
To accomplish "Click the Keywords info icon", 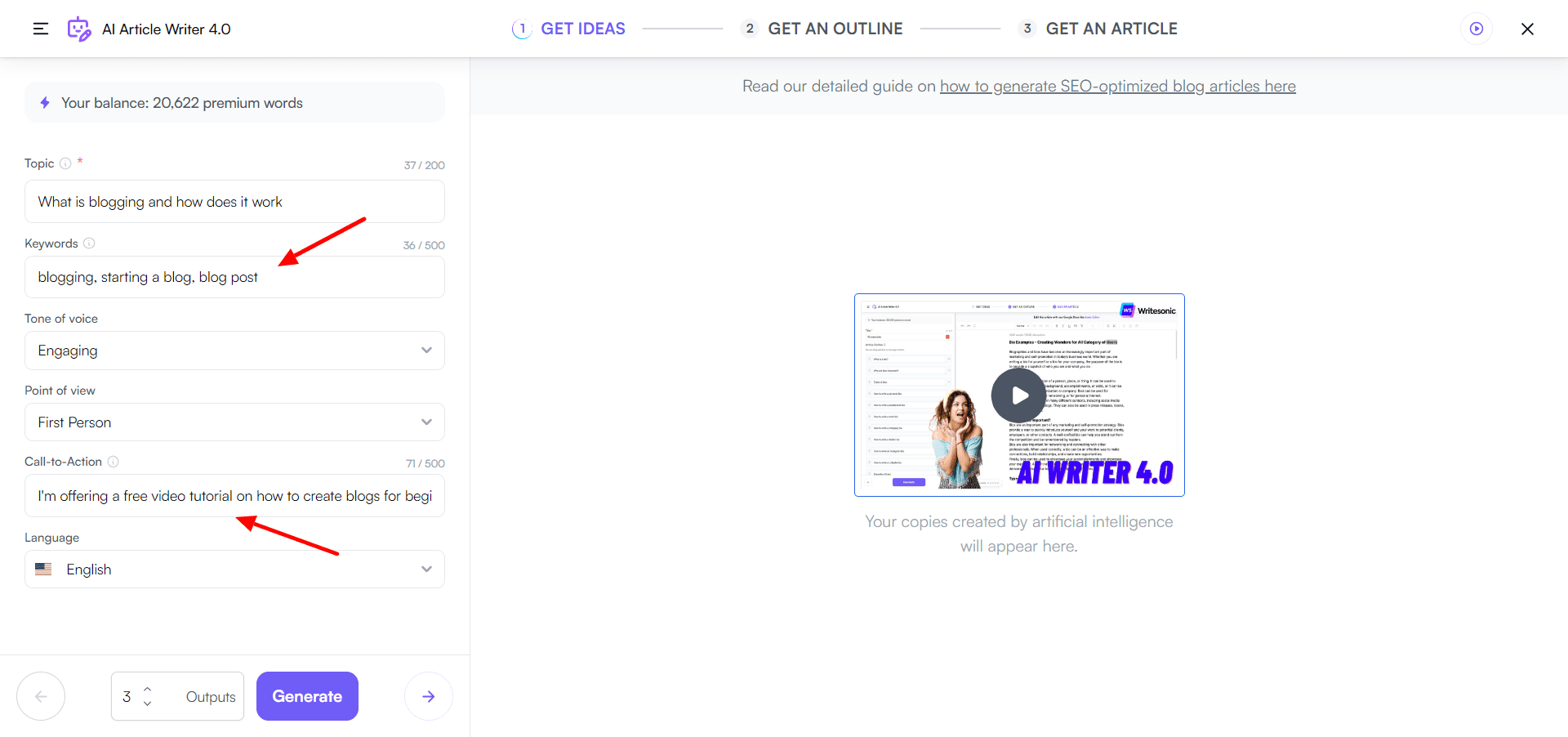I will pos(89,243).
